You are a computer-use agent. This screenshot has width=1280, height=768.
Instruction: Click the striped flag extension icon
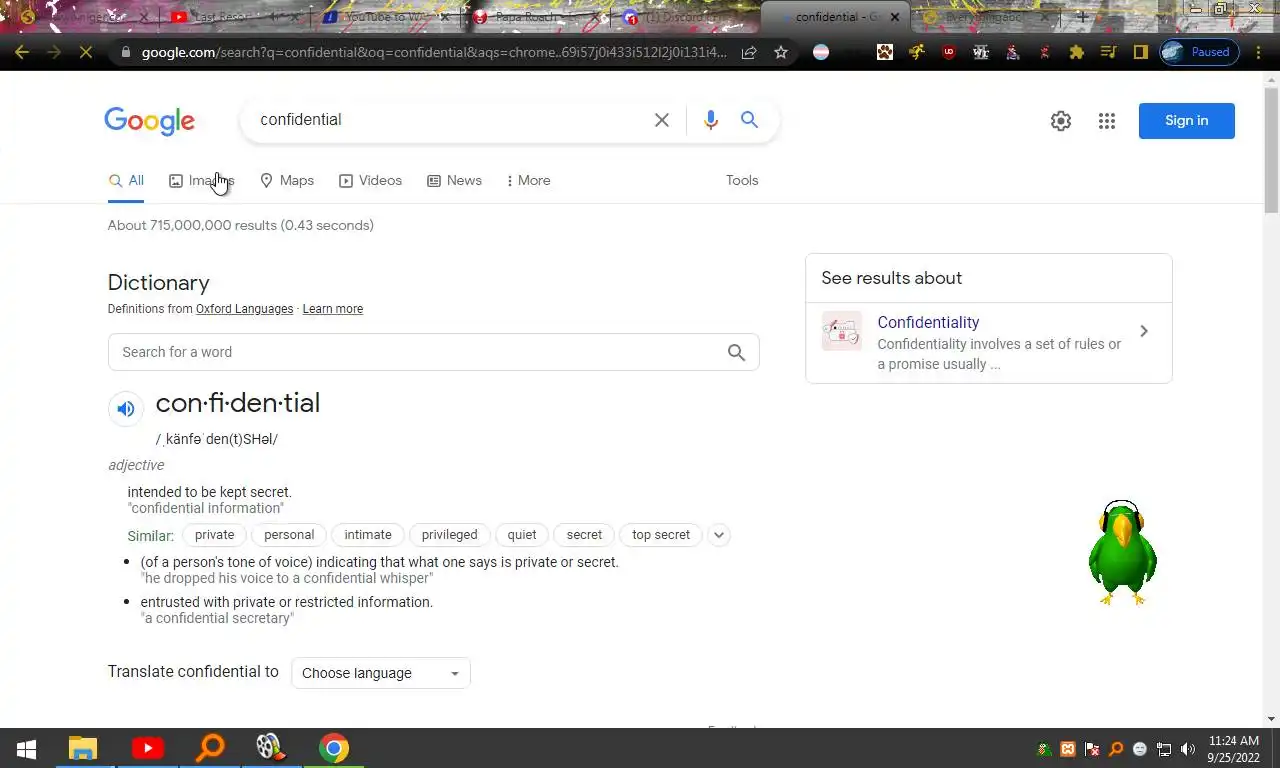[821, 52]
